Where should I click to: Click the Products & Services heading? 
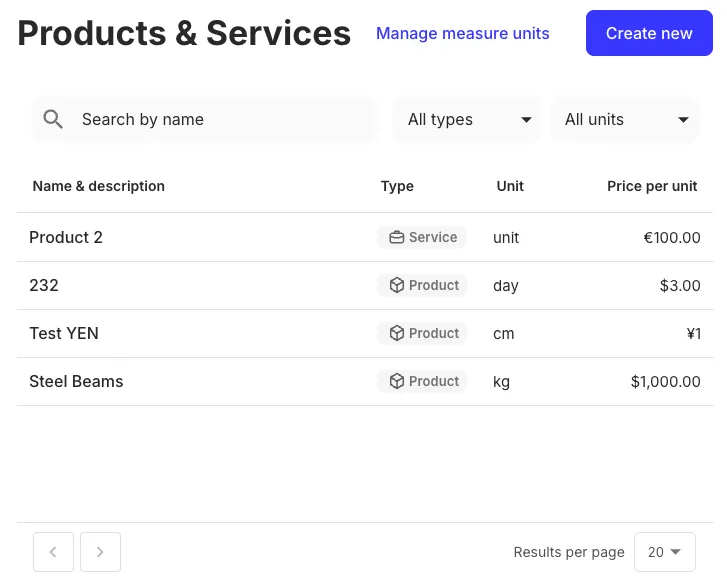pos(185,33)
